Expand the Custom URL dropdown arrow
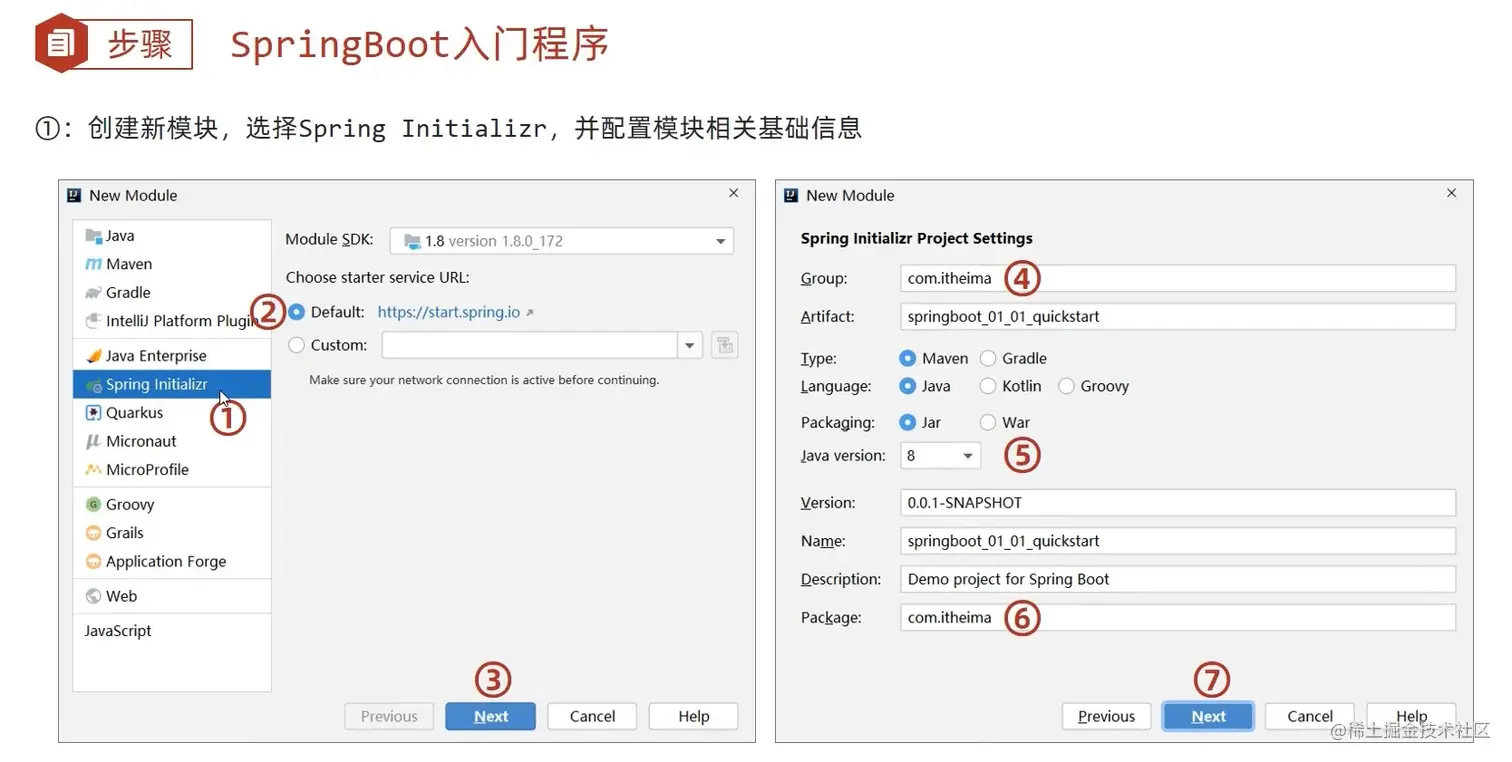Viewport: 1512px width, 762px height. (689, 344)
